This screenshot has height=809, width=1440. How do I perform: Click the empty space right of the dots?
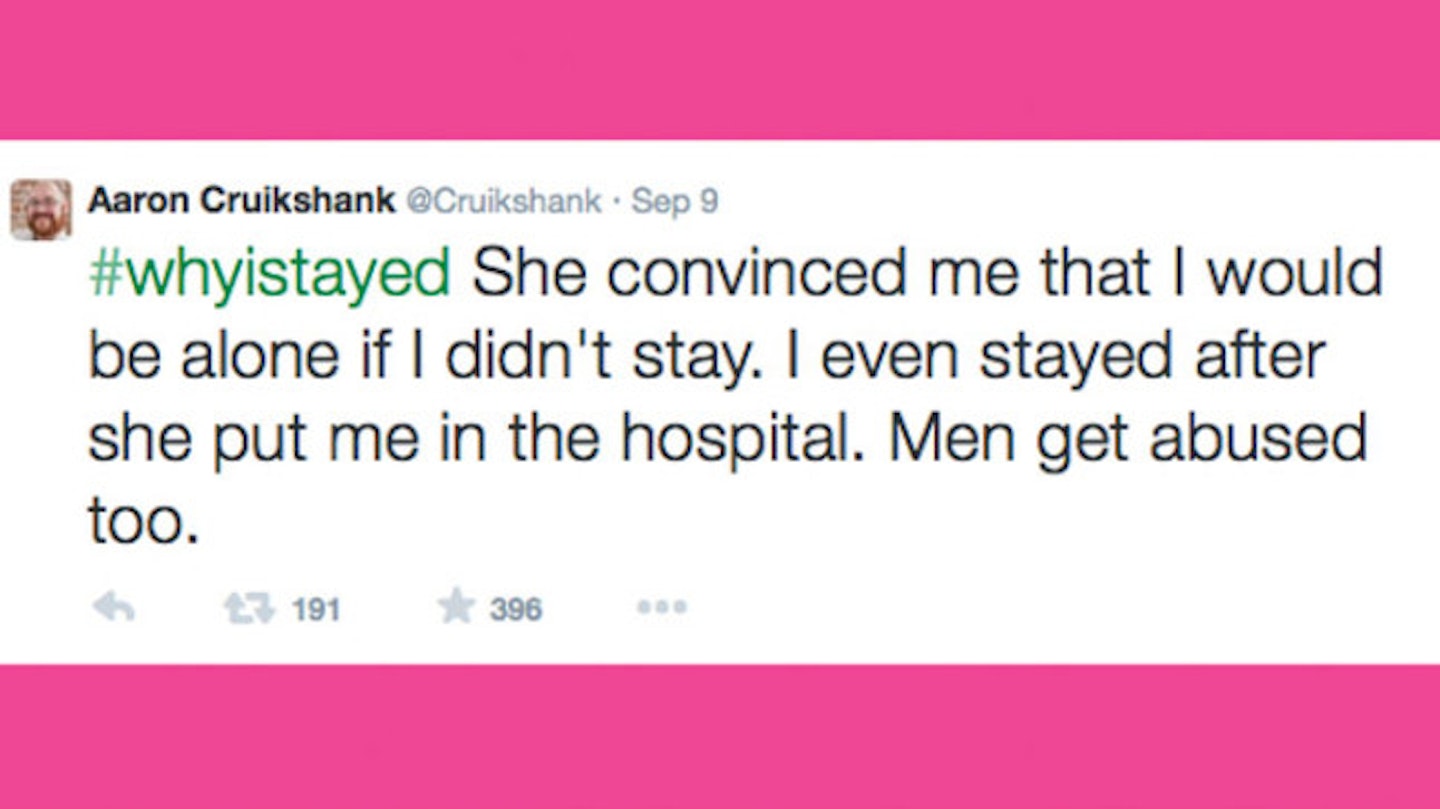[1060, 607]
